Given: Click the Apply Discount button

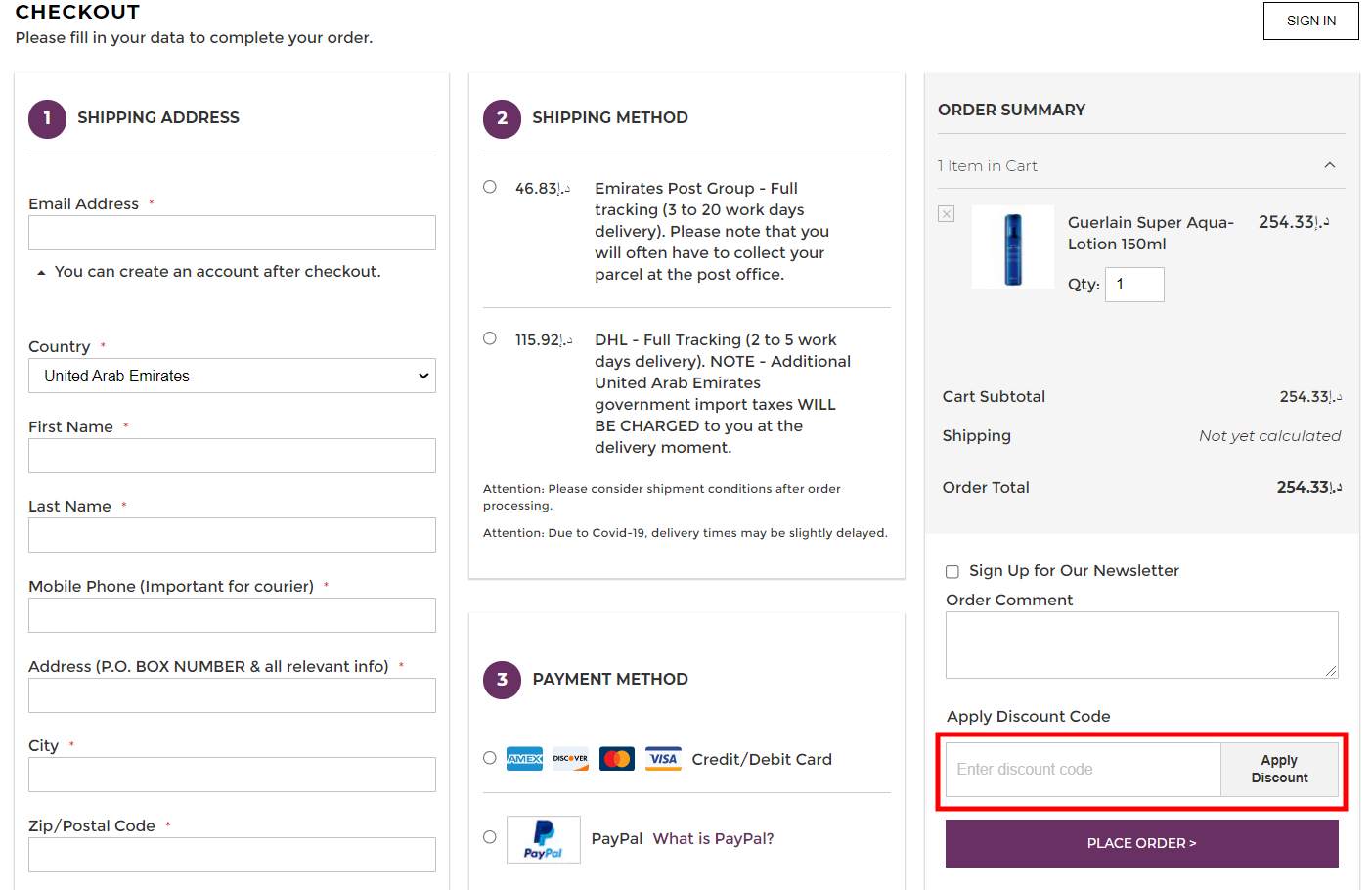Looking at the screenshot, I should tap(1279, 769).
